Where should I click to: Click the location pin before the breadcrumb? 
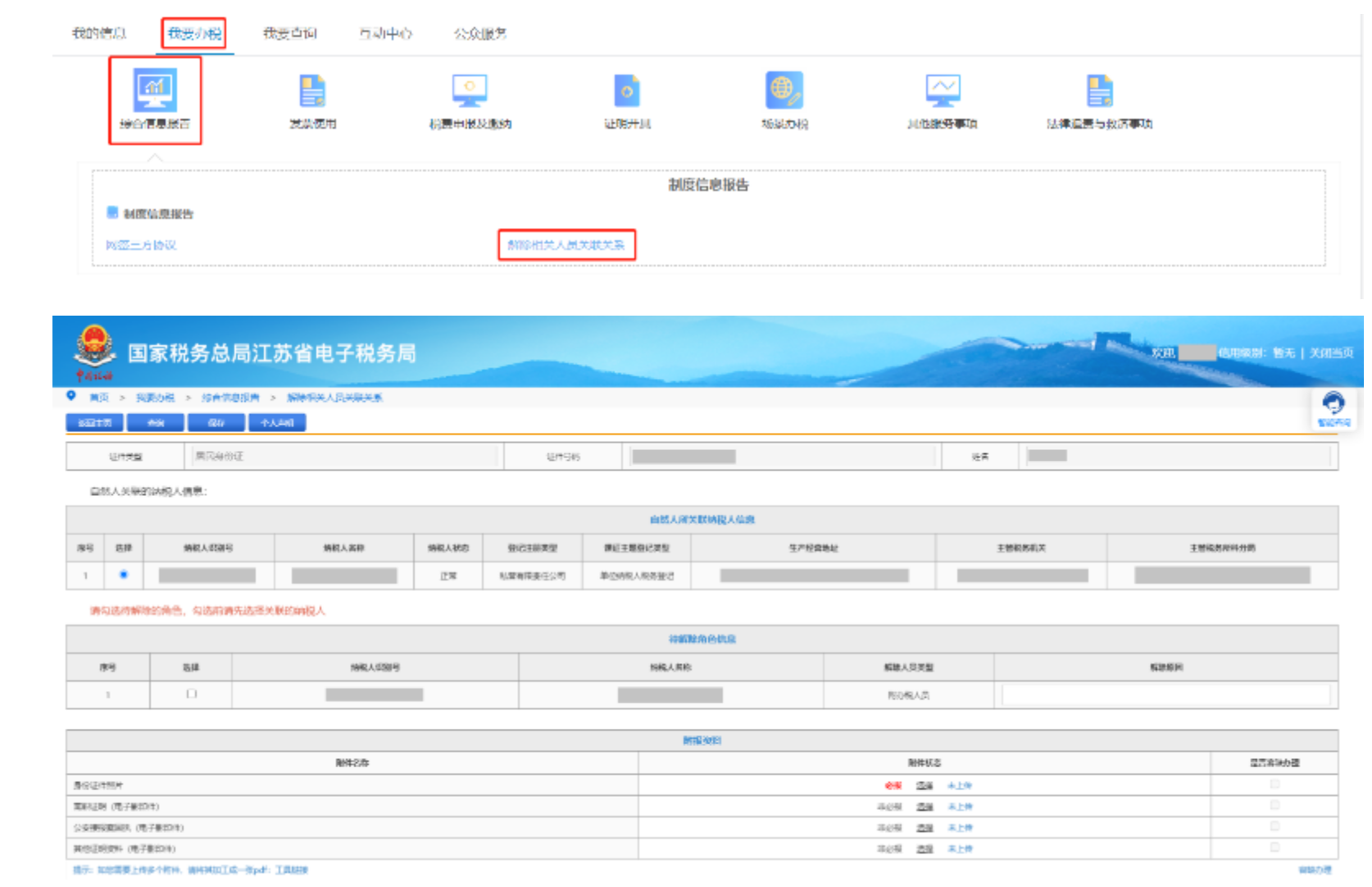(x=72, y=397)
